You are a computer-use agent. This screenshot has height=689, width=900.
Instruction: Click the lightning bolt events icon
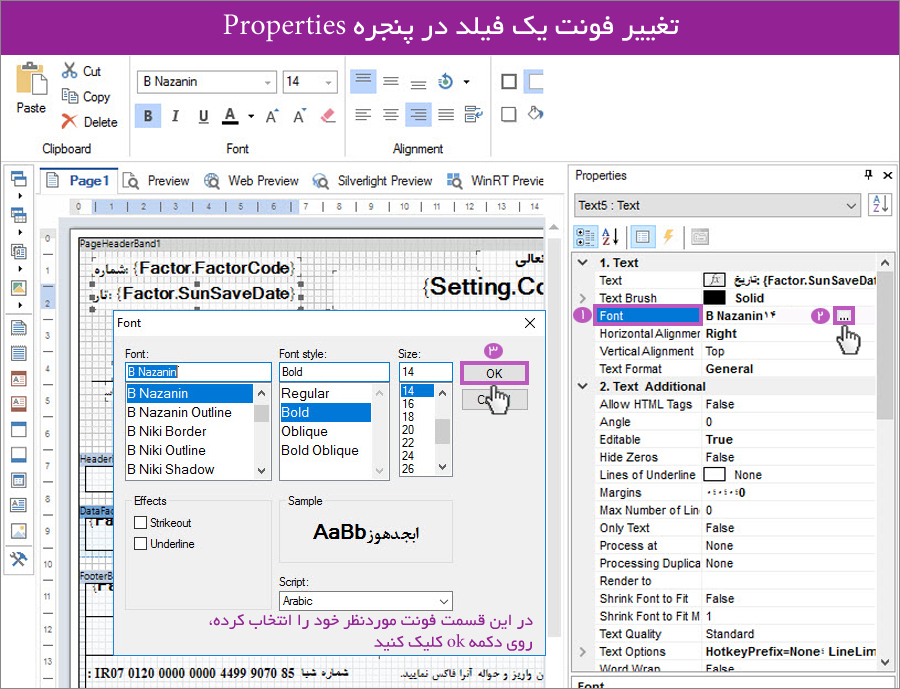click(x=668, y=237)
